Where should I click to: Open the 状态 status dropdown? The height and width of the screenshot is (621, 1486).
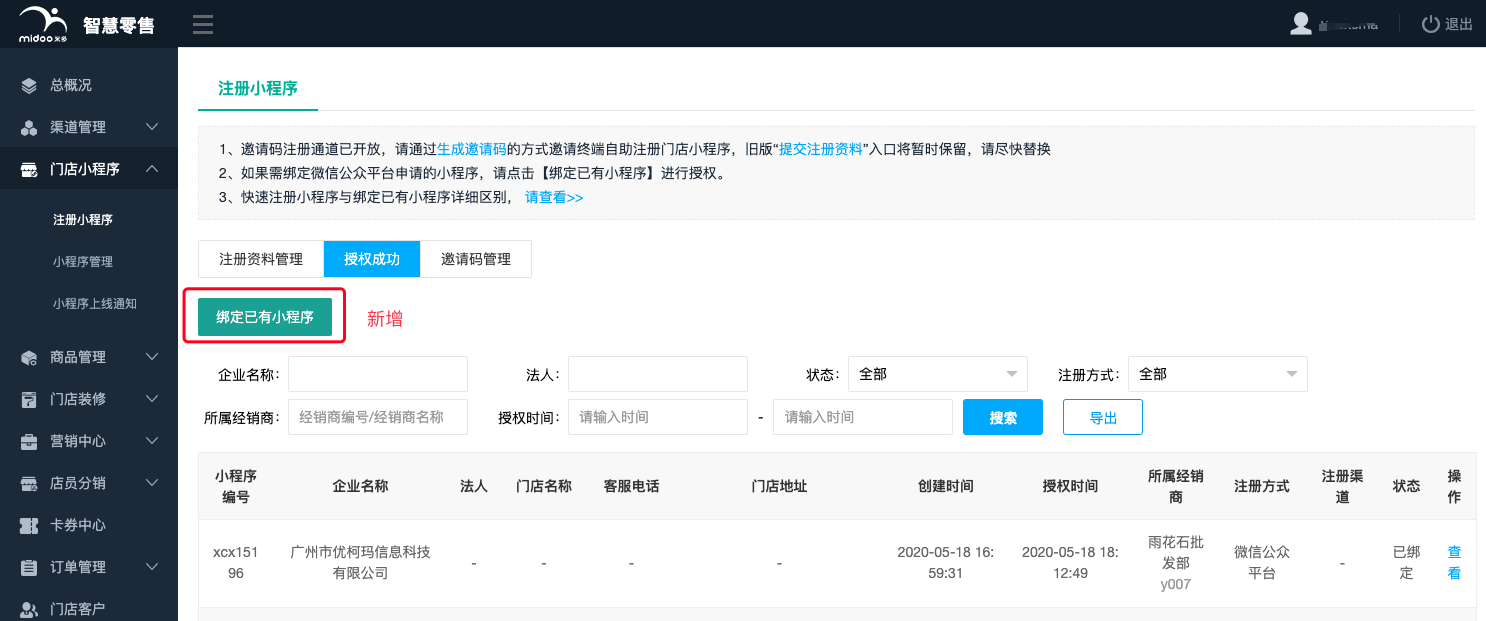[937, 374]
